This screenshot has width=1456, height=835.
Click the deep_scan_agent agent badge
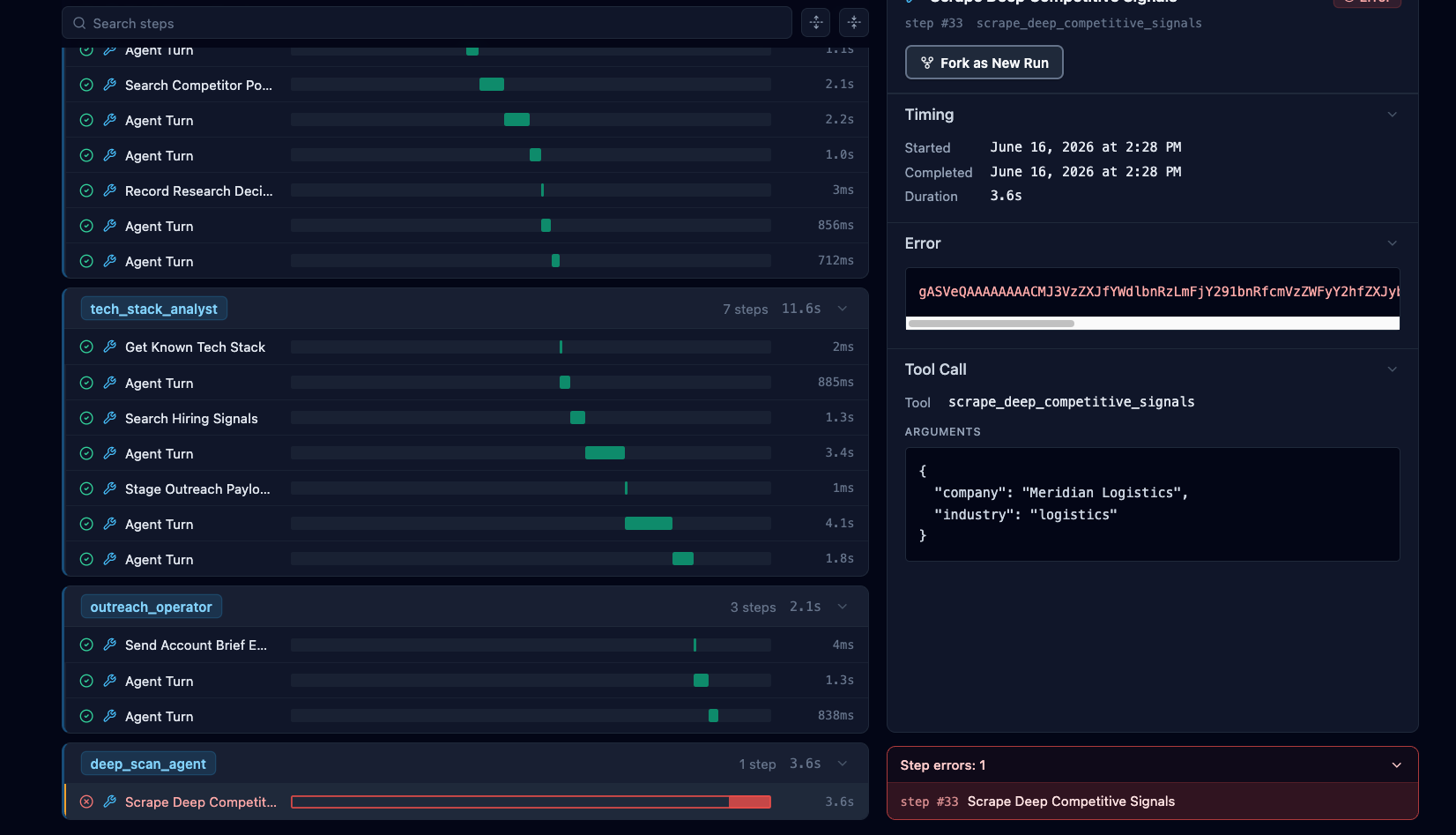(148, 764)
